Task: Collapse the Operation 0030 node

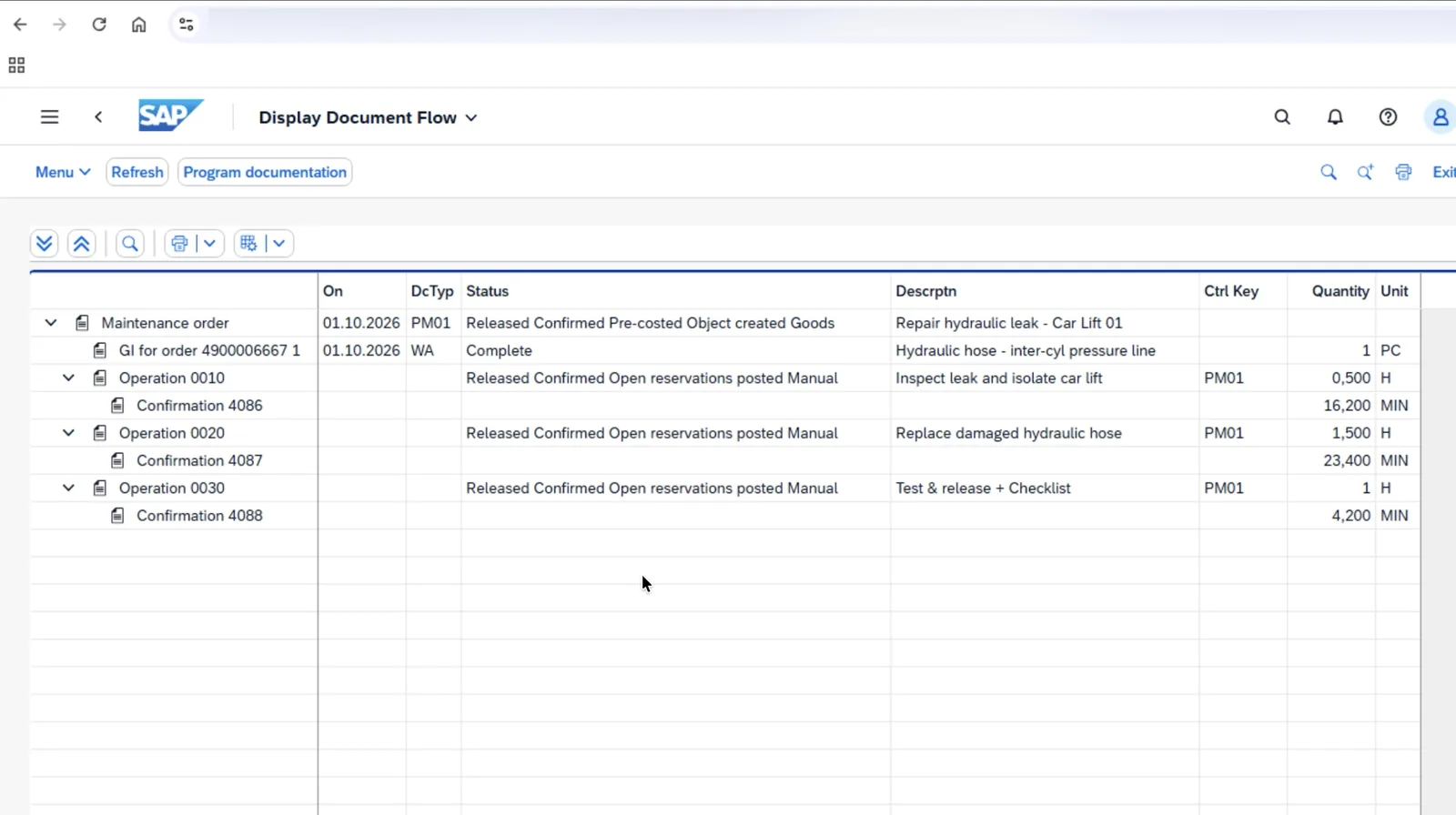Action: 68,488
